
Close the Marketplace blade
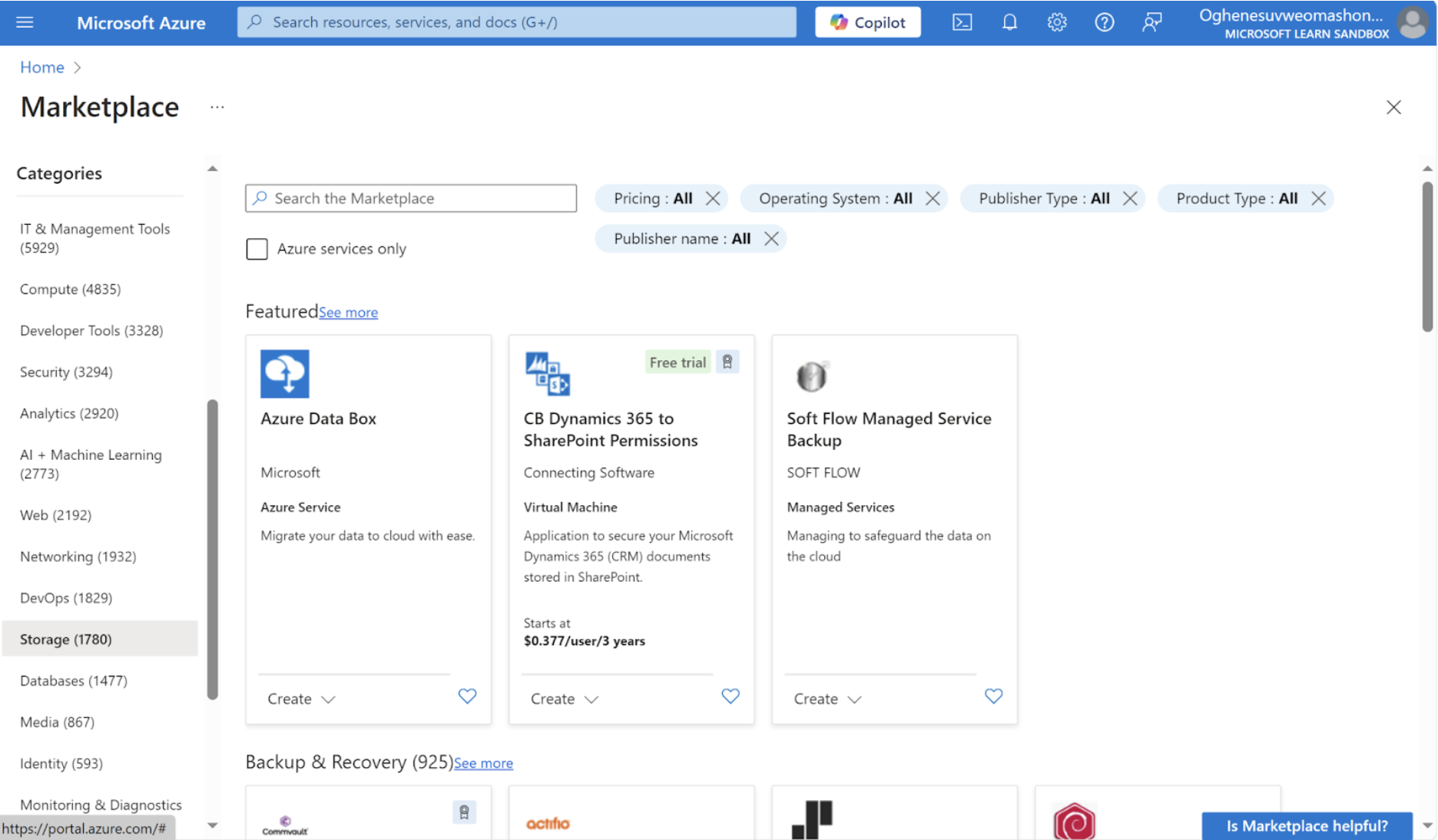click(1393, 107)
